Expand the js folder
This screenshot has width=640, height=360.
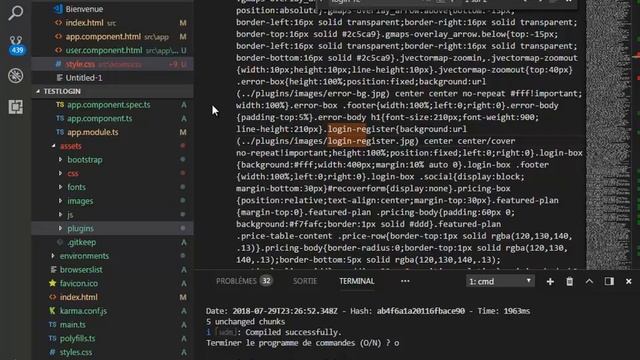pyautogui.click(x=112, y=215)
